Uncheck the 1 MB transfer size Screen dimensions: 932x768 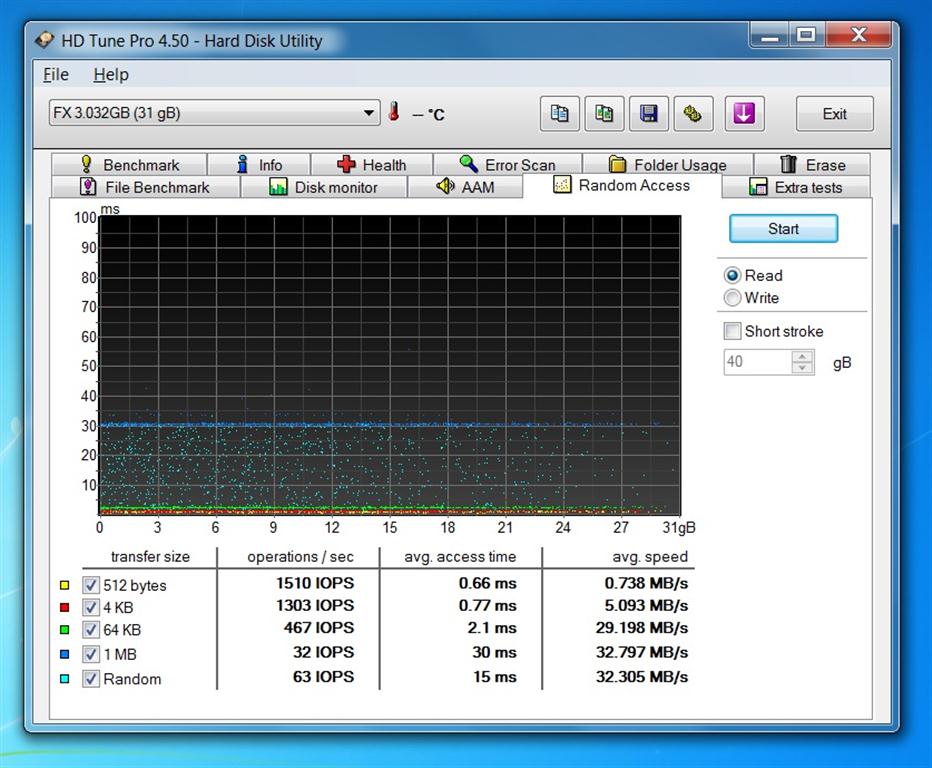92,655
